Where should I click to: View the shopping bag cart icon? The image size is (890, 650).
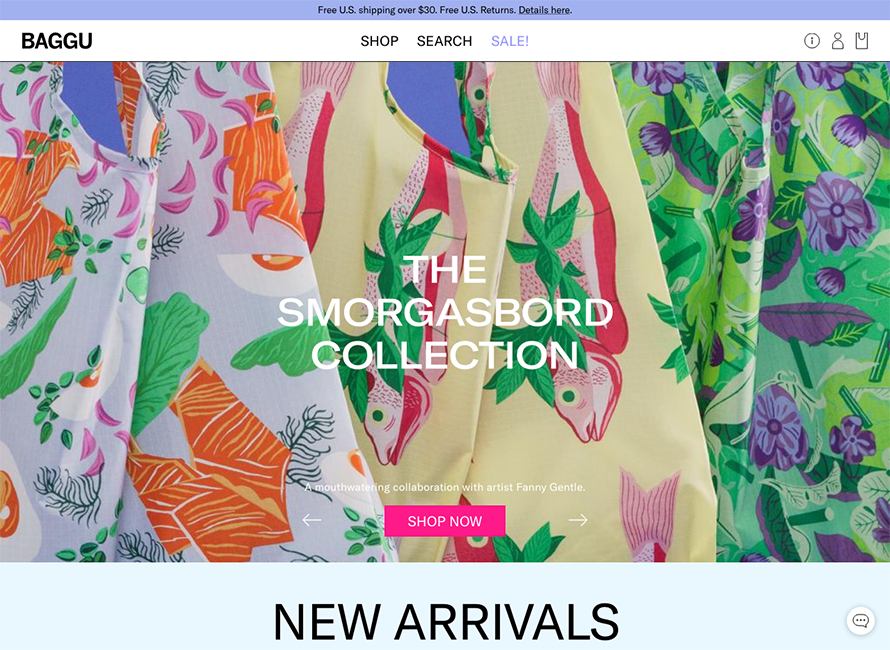[862, 41]
